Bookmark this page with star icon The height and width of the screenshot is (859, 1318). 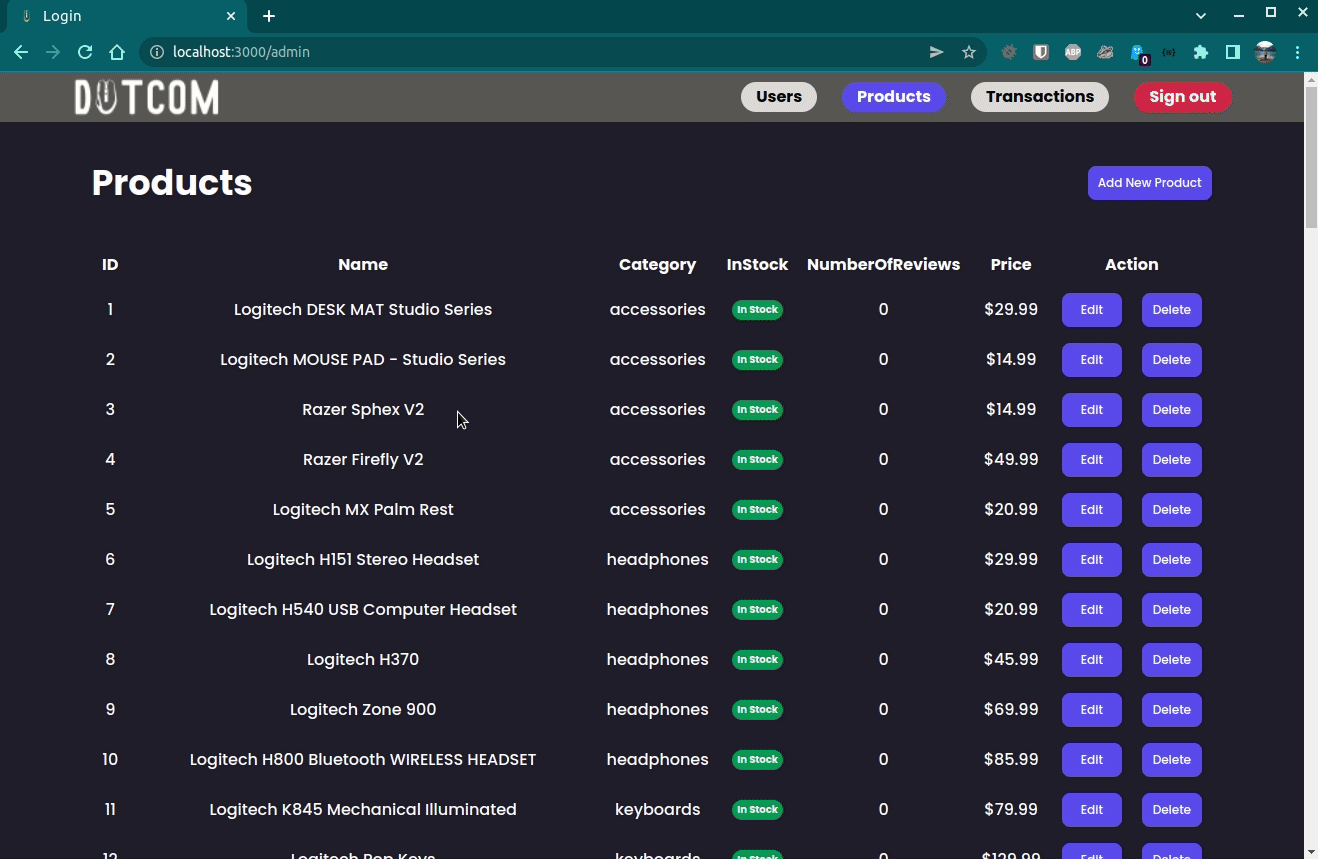pyautogui.click(x=969, y=52)
